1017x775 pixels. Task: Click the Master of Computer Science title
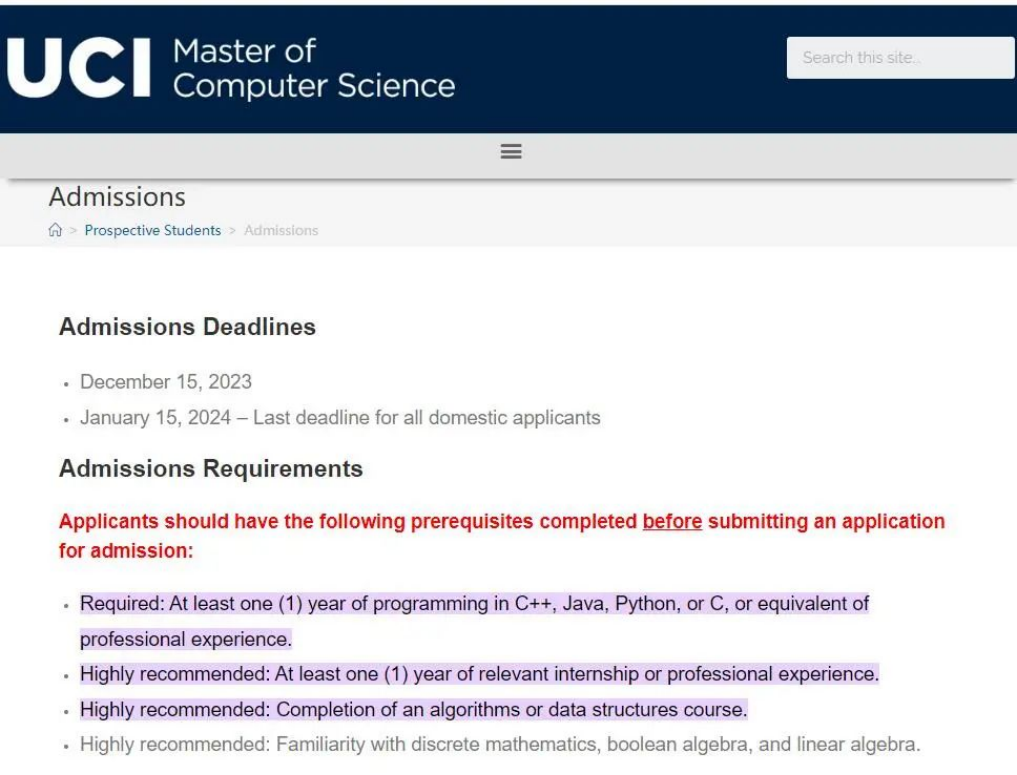(x=313, y=68)
